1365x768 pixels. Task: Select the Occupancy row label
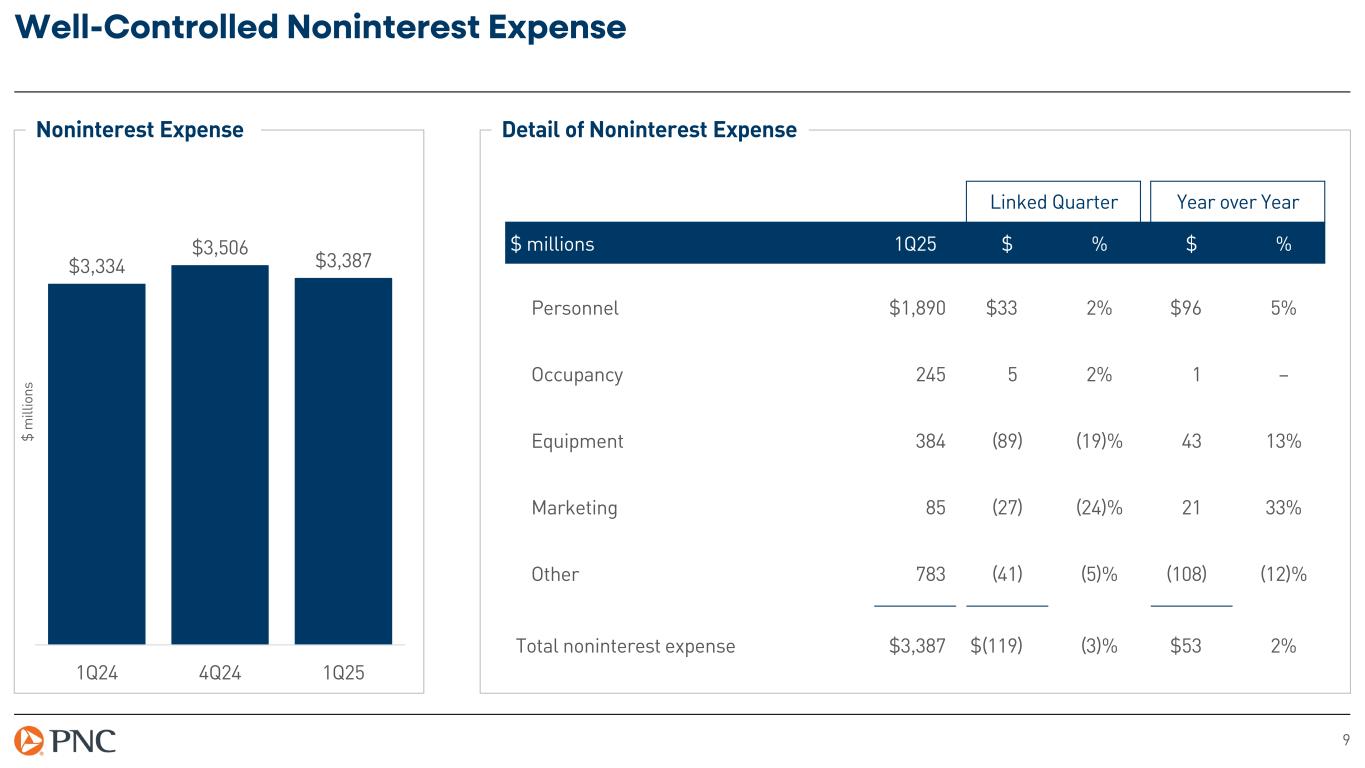[577, 375]
